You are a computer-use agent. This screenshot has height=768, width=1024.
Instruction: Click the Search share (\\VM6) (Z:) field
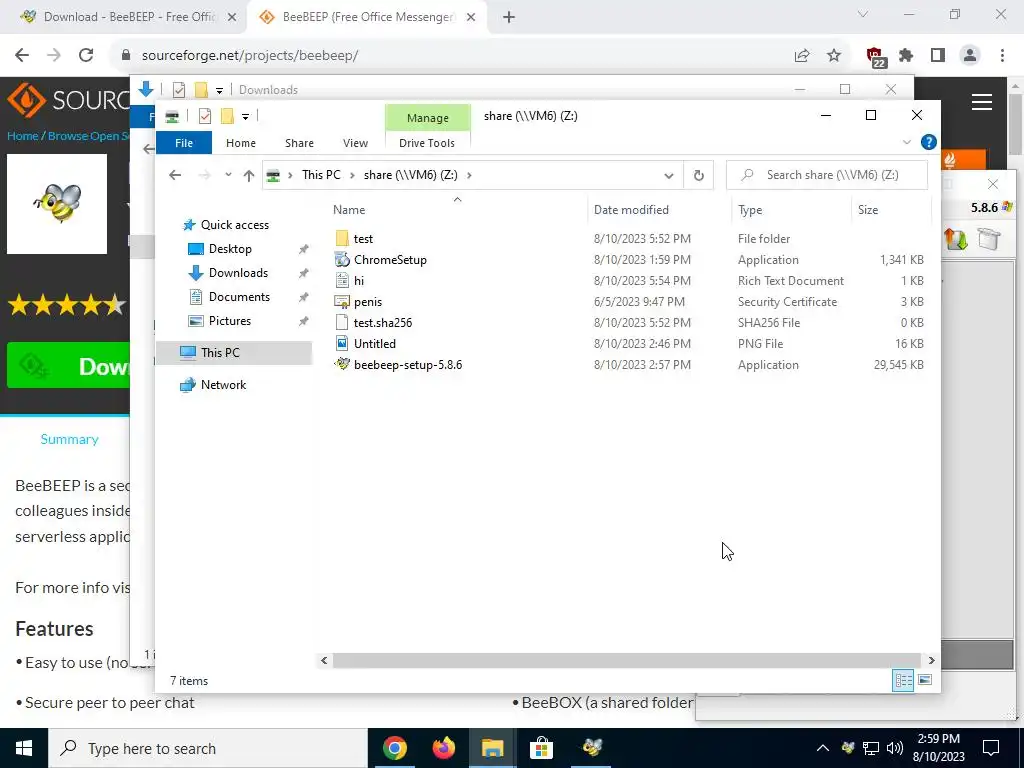tap(827, 175)
